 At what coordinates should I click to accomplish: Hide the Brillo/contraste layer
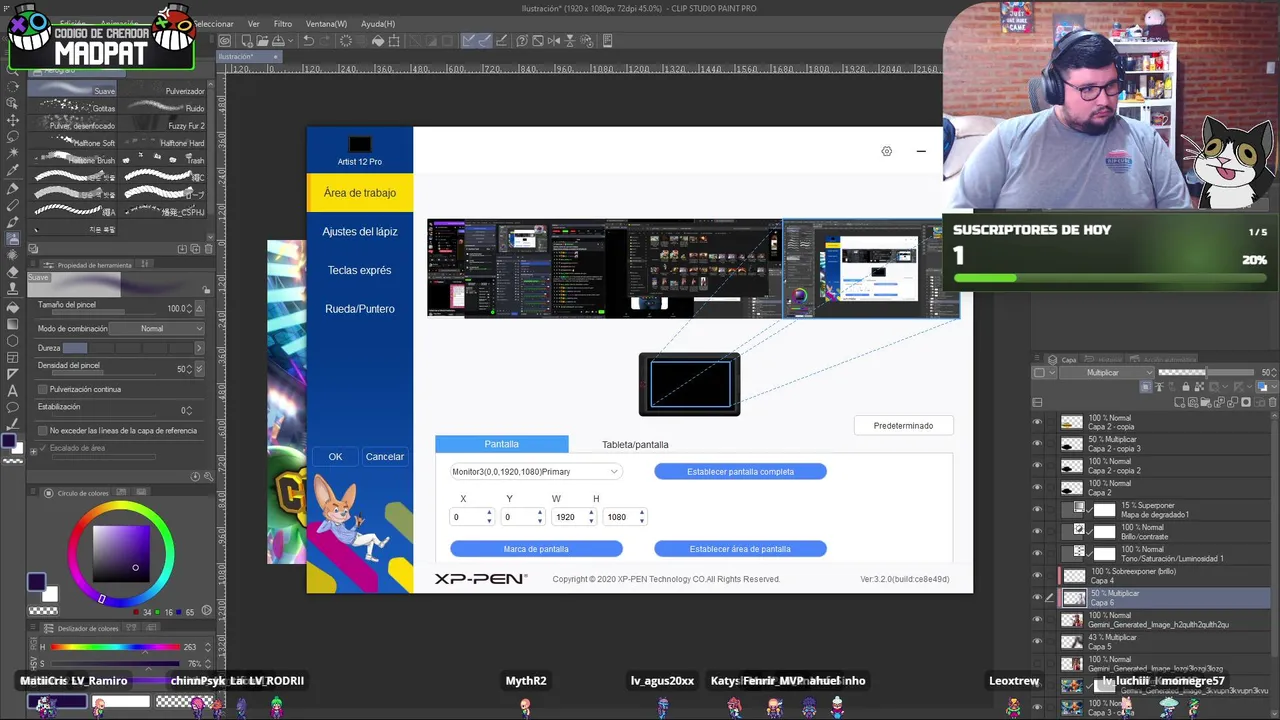coord(1037,532)
